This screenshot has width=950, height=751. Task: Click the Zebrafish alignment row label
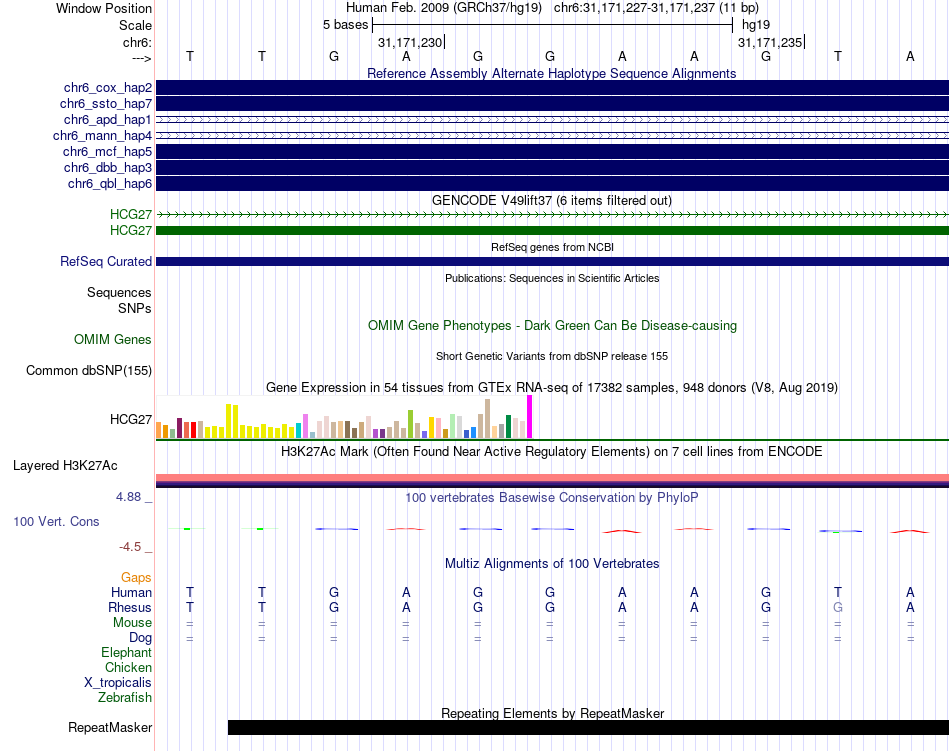pos(125,698)
